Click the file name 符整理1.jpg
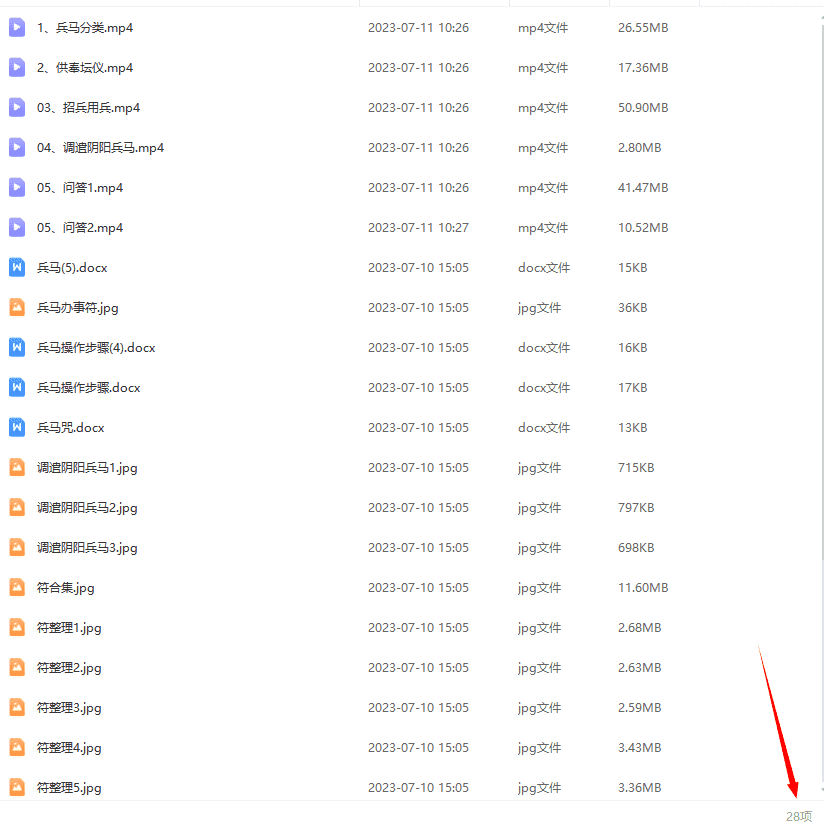The width and height of the screenshot is (824, 830). coord(69,628)
